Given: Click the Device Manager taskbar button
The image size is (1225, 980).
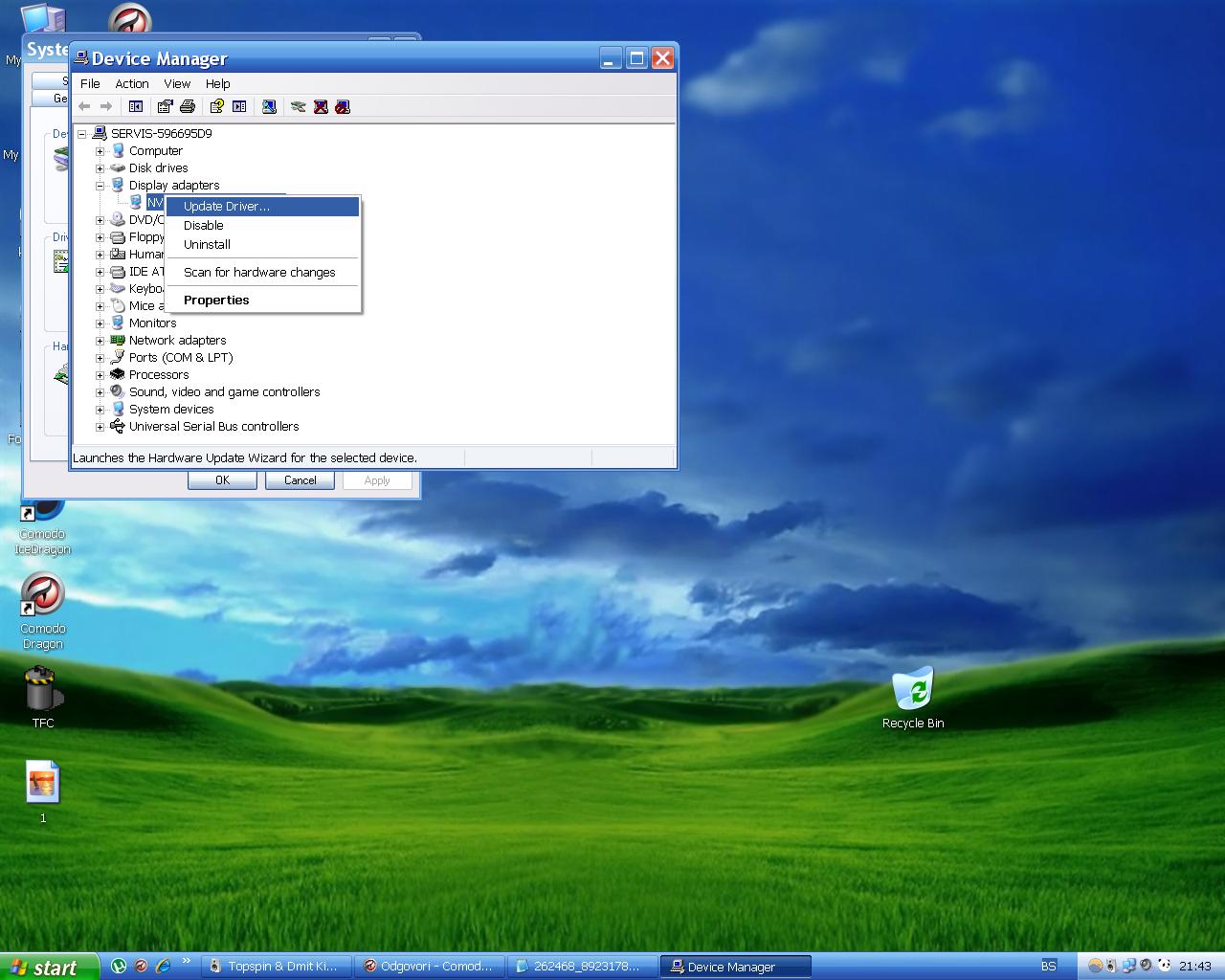Looking at the screenshot, I should [x=735, y=967].
